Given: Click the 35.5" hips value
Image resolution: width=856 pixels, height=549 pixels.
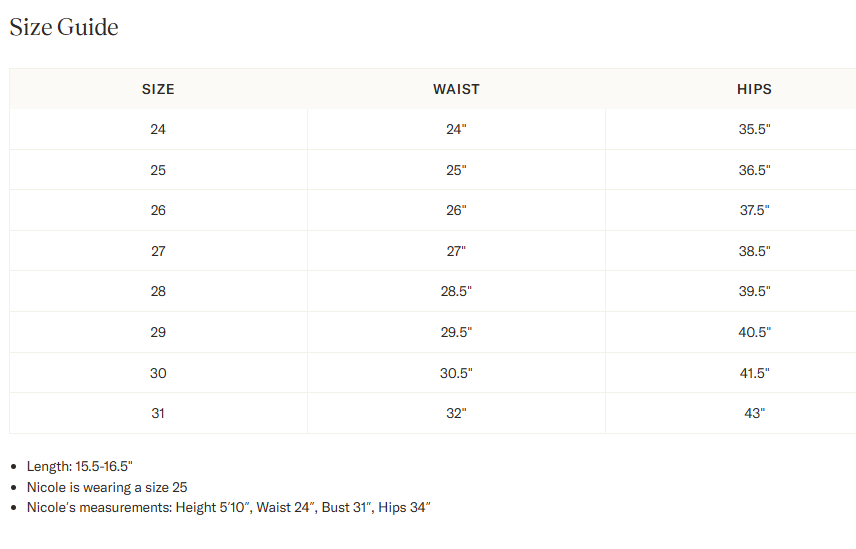Looking at the screenshot, I should coord(754,129).
